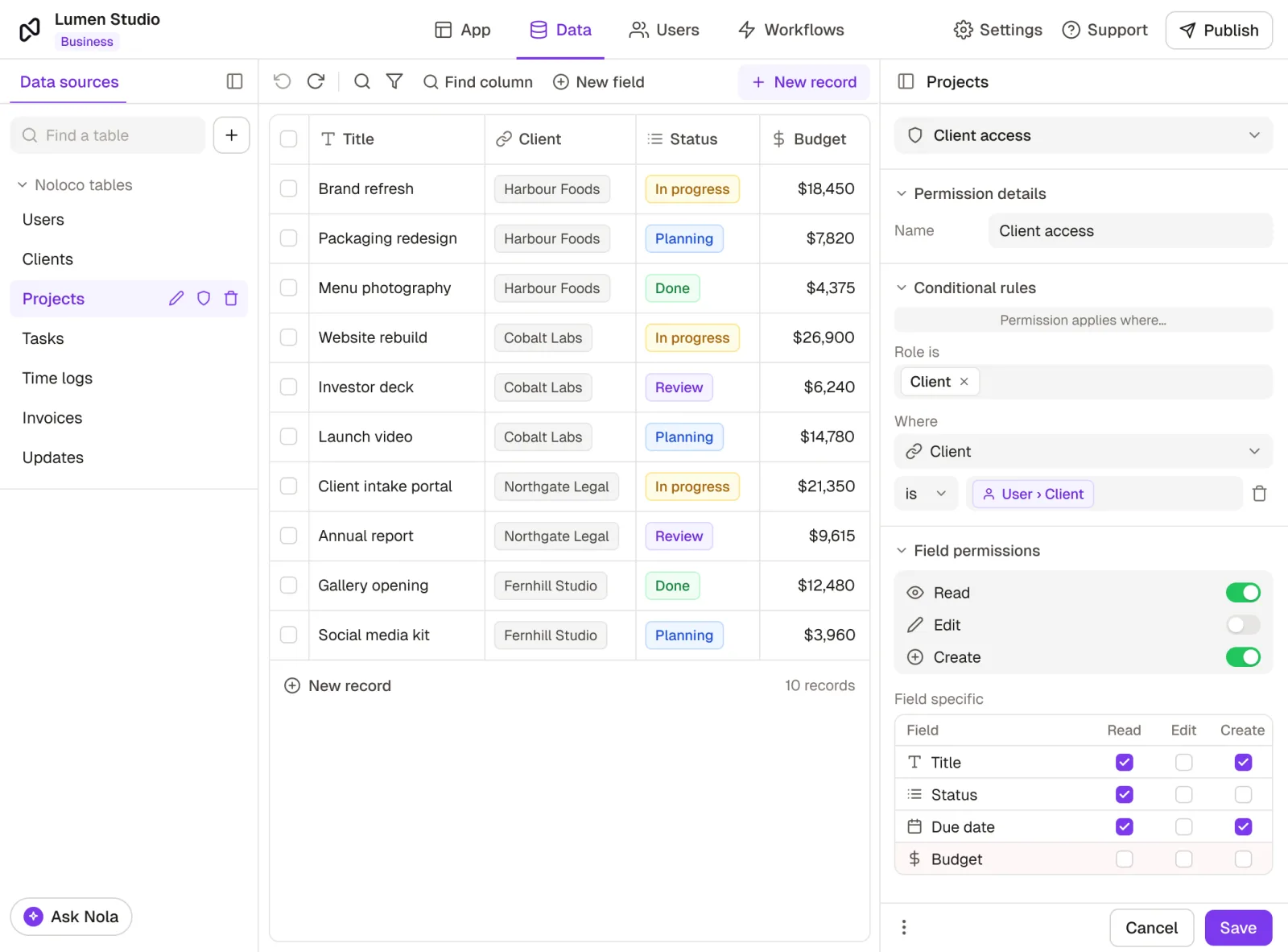Click the Lumen Studio logo icon
The image size is (1288, 952).
[30, 30]
